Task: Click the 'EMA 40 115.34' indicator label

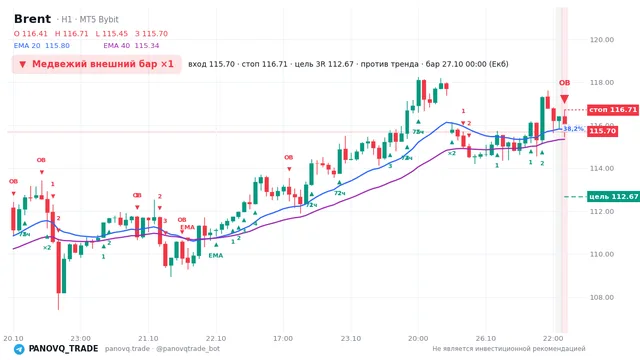Action: pos(131,46)
